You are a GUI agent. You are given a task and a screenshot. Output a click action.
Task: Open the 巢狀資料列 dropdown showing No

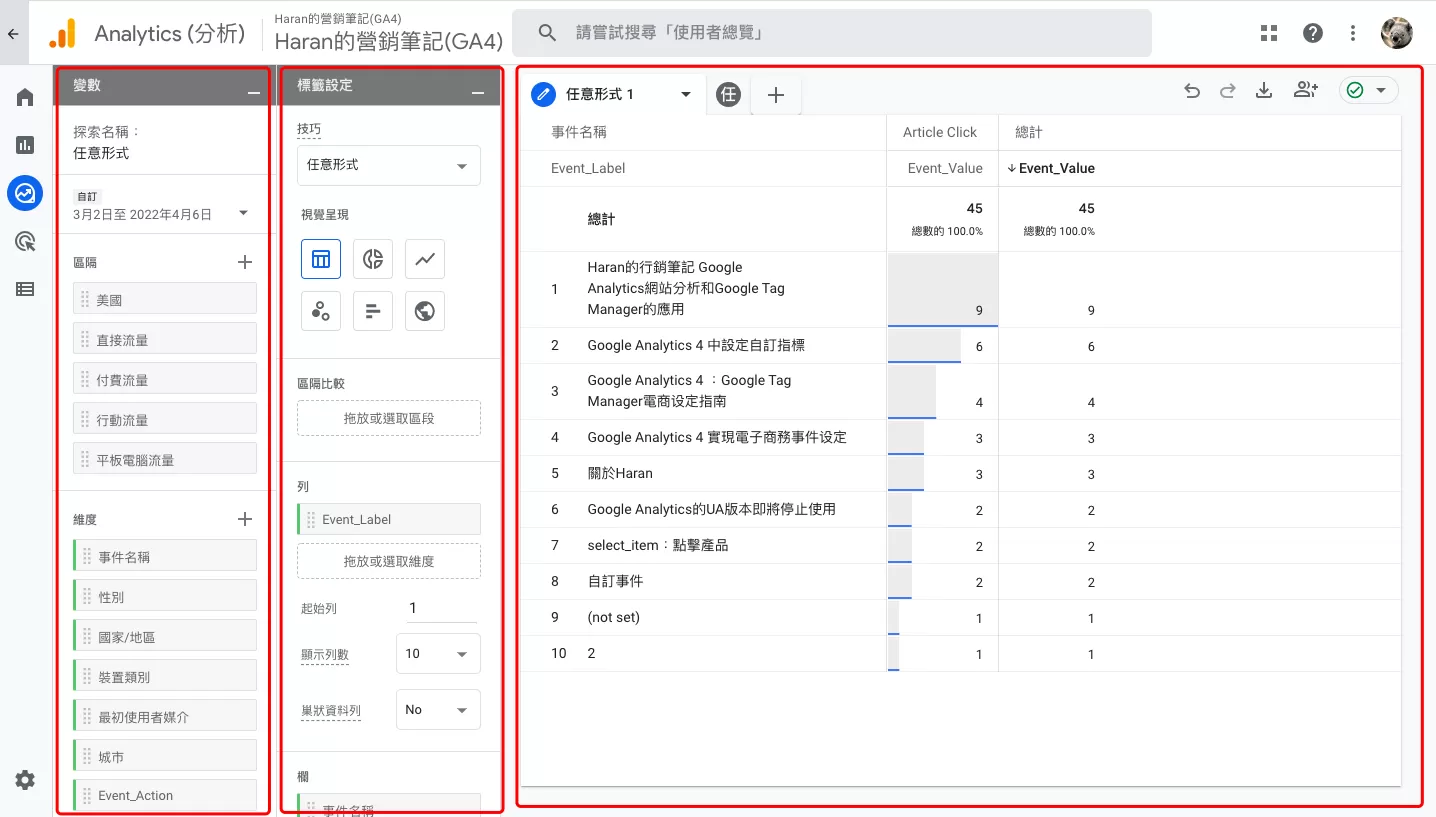pos(438,710)
